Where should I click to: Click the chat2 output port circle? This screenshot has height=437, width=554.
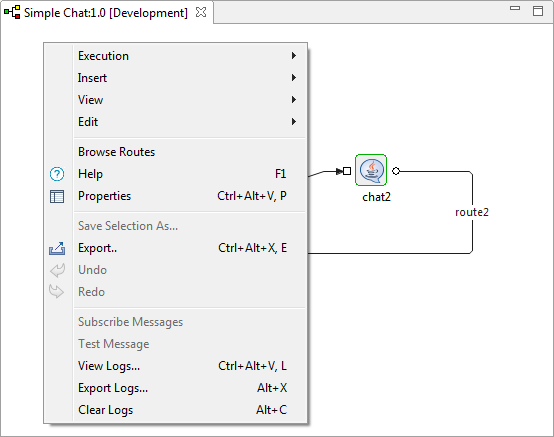click(x=396, y=171)
